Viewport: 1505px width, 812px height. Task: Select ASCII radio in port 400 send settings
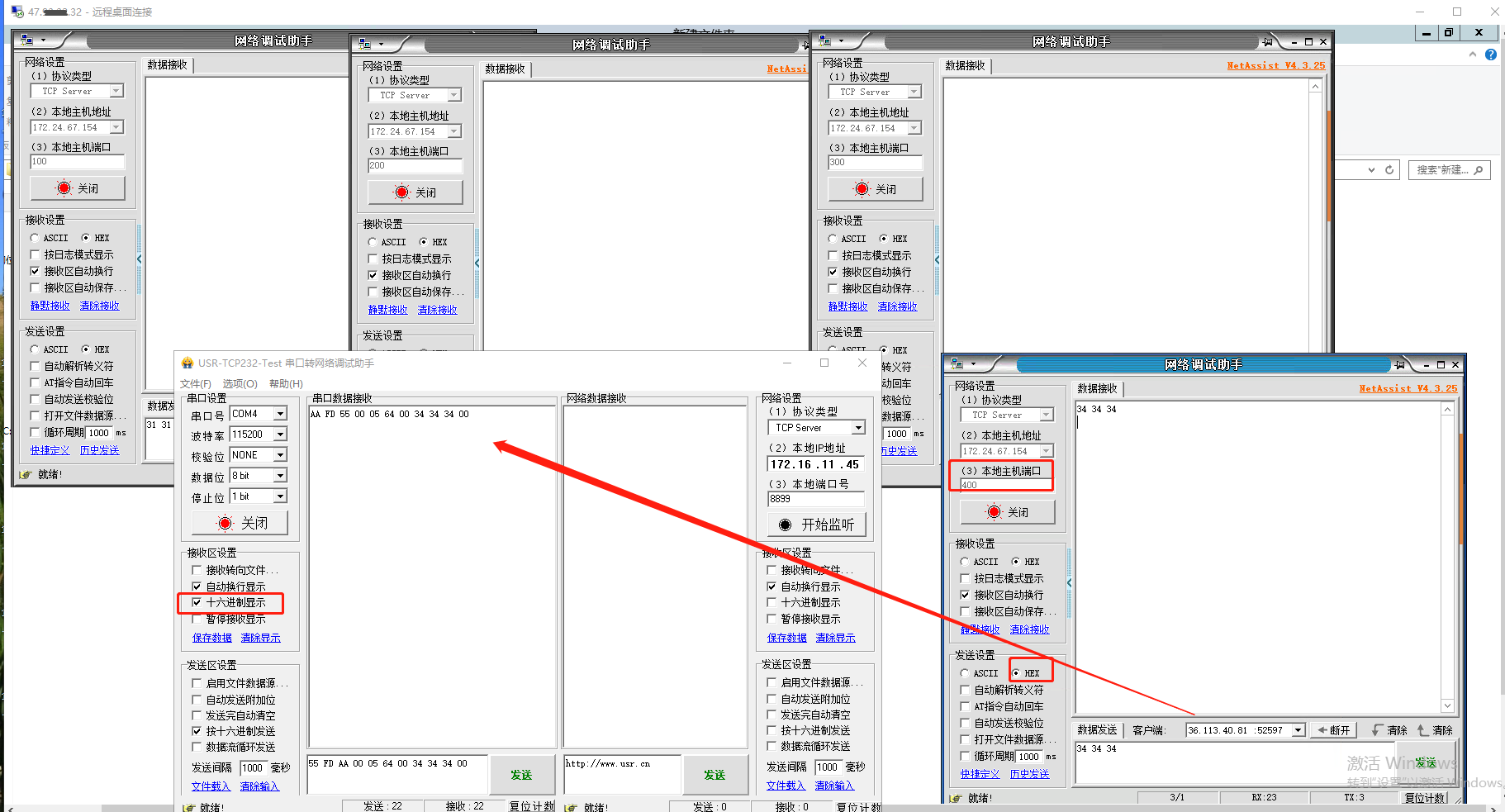coord(965,673)
